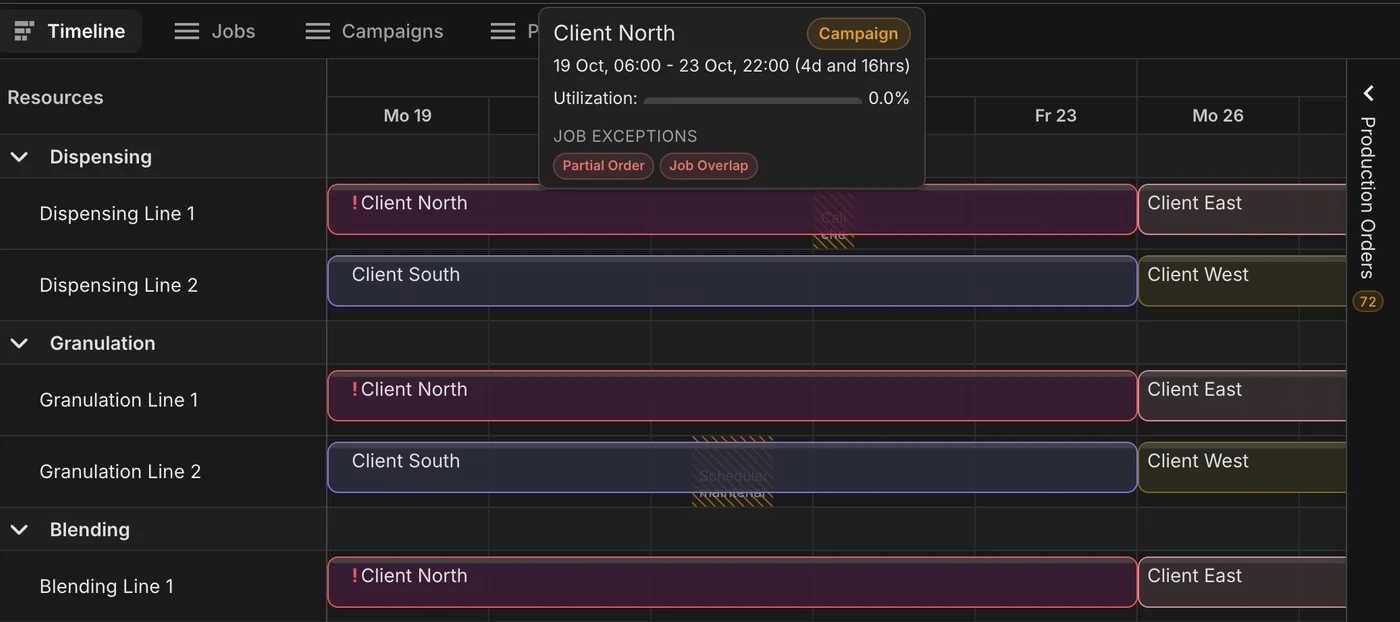This screenshot has width=1400, height=622.
Task: Click the Mo 26 date header
Action: (1218, 116)
